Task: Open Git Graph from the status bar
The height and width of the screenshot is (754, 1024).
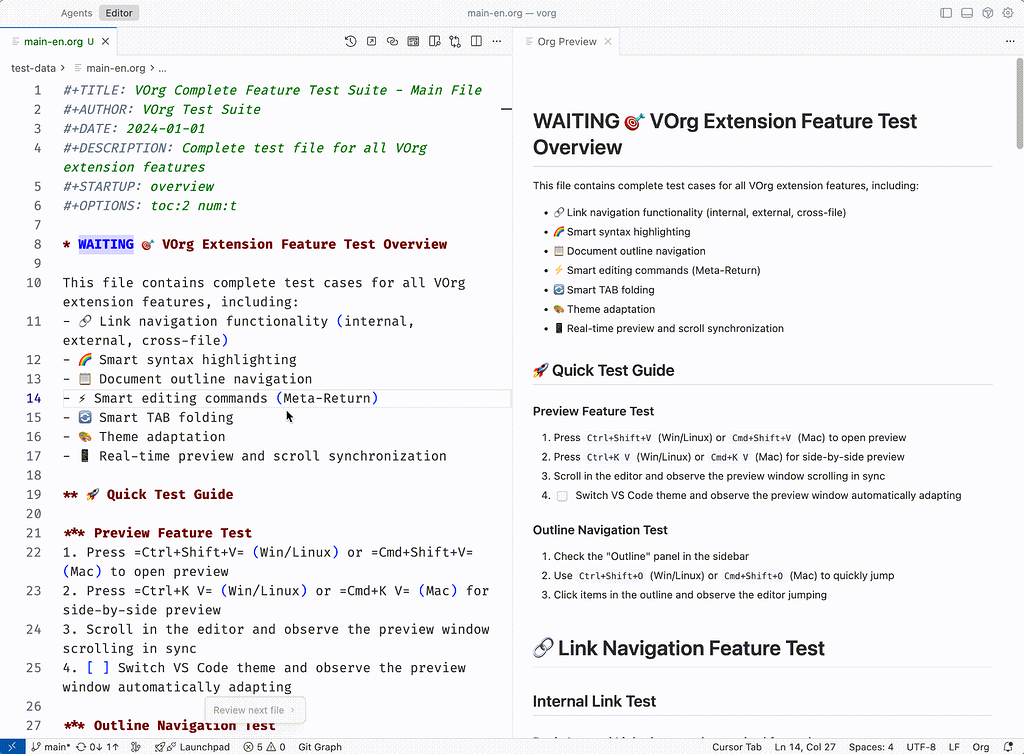Action: (x=318, y=746)
